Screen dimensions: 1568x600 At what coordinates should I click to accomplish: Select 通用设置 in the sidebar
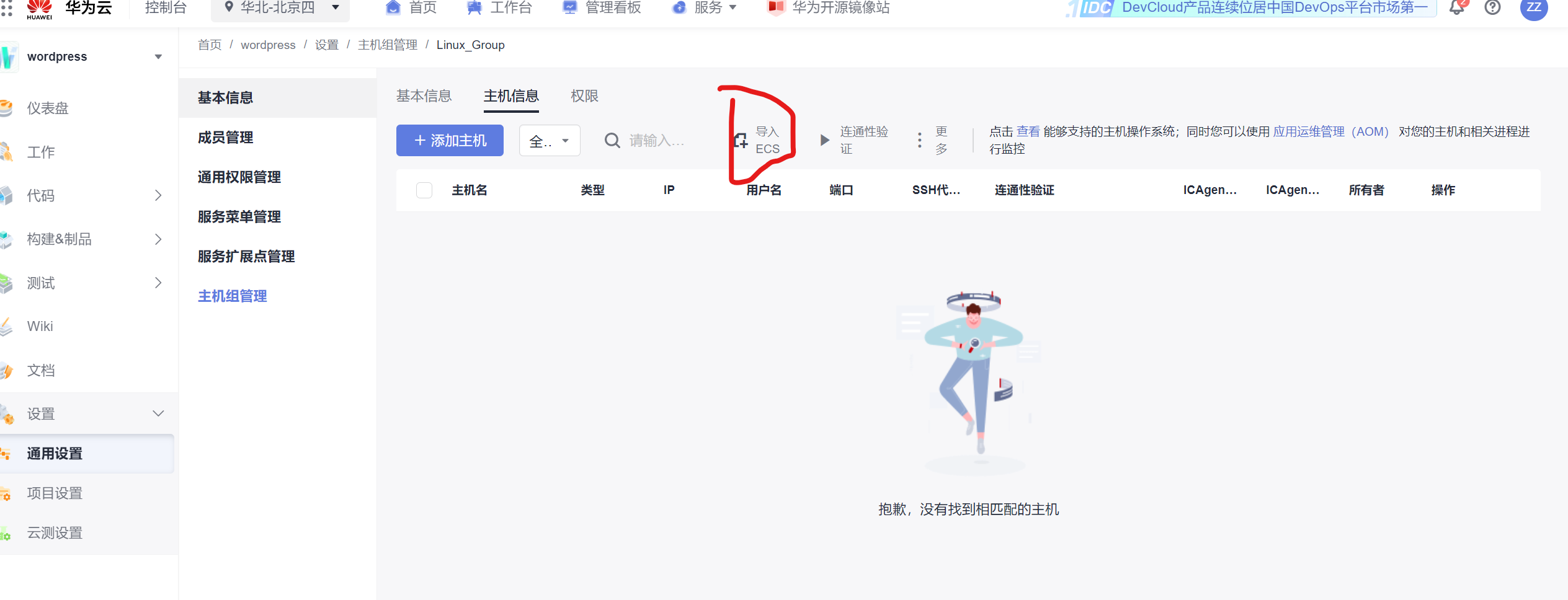87,454
